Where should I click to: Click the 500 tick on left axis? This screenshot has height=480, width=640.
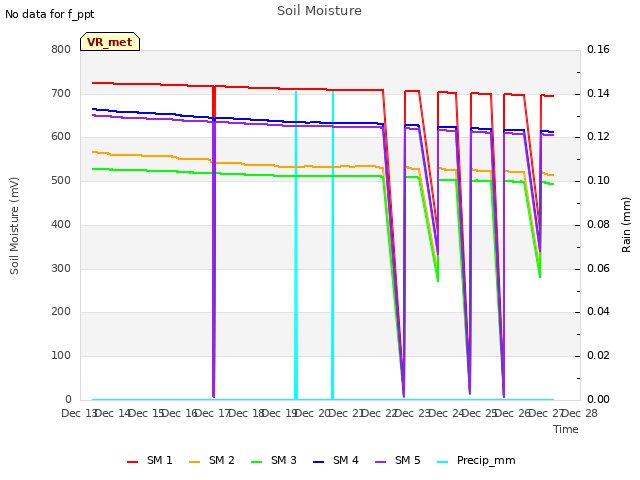(61, 180)
